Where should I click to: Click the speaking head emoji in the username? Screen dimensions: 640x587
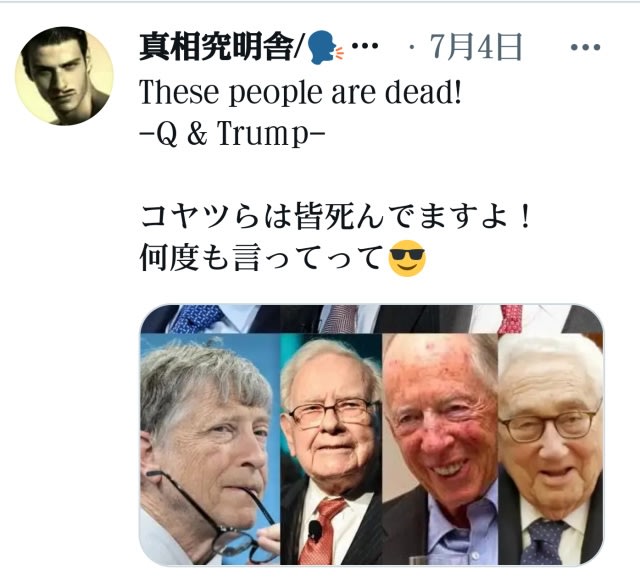325,48
